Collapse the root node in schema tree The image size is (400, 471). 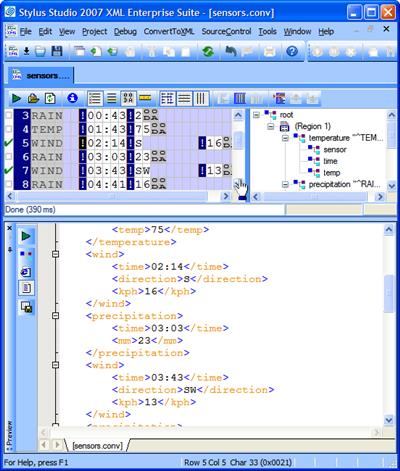pos(256,115)
